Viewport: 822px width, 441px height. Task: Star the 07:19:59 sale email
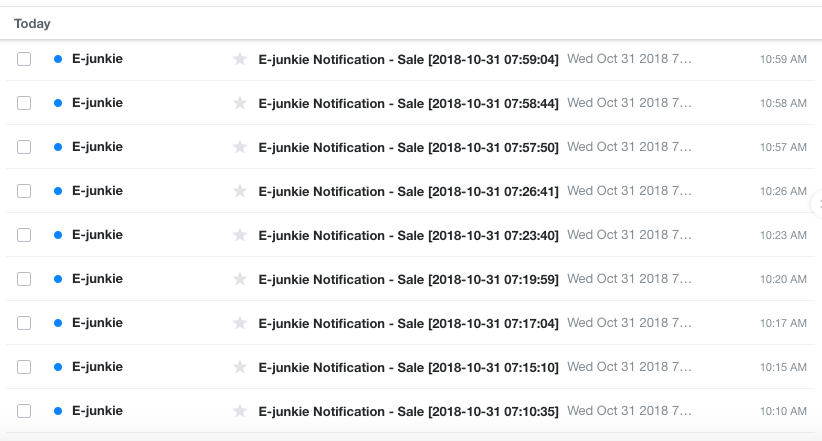pyautogui.click(x=239, y=279)
